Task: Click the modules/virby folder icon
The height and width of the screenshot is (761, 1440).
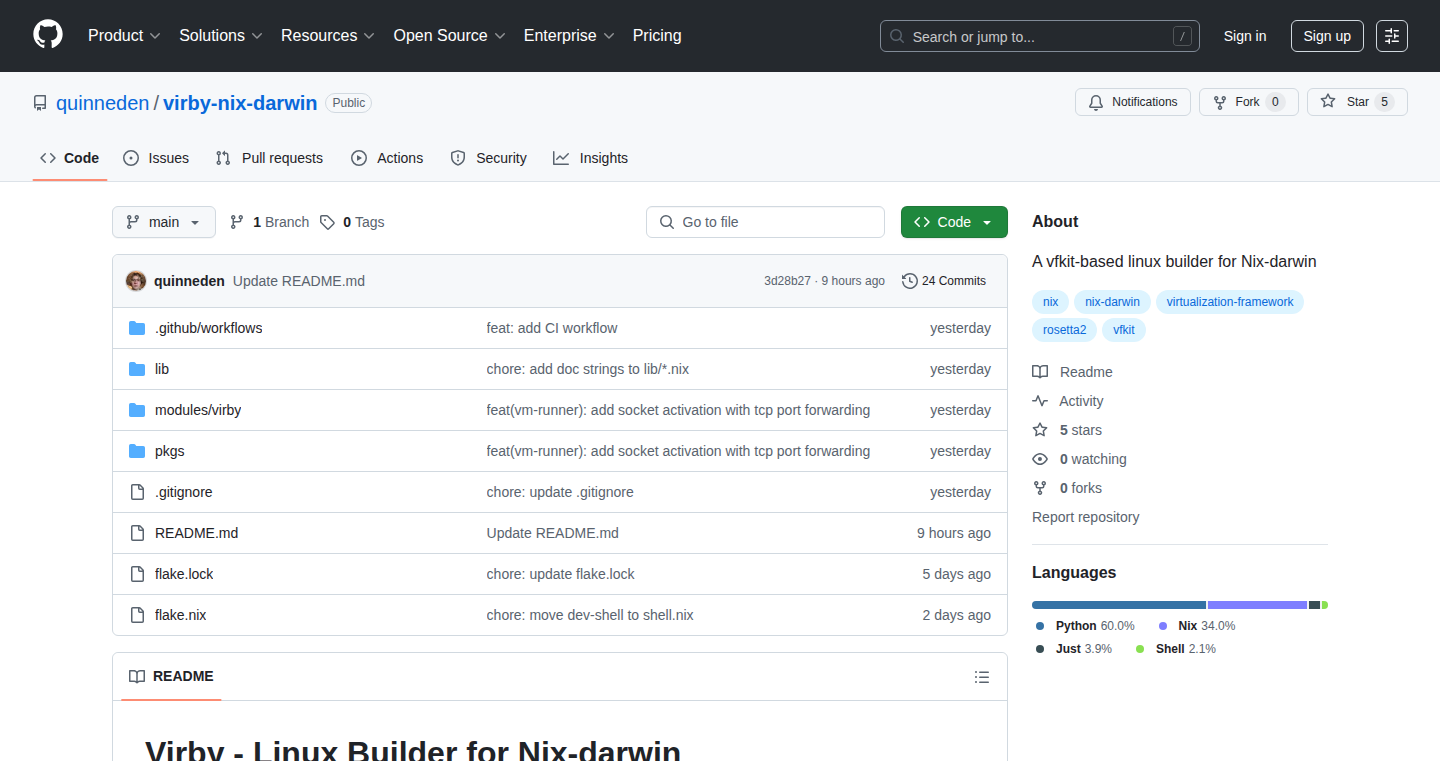Action: coord(137,410)
